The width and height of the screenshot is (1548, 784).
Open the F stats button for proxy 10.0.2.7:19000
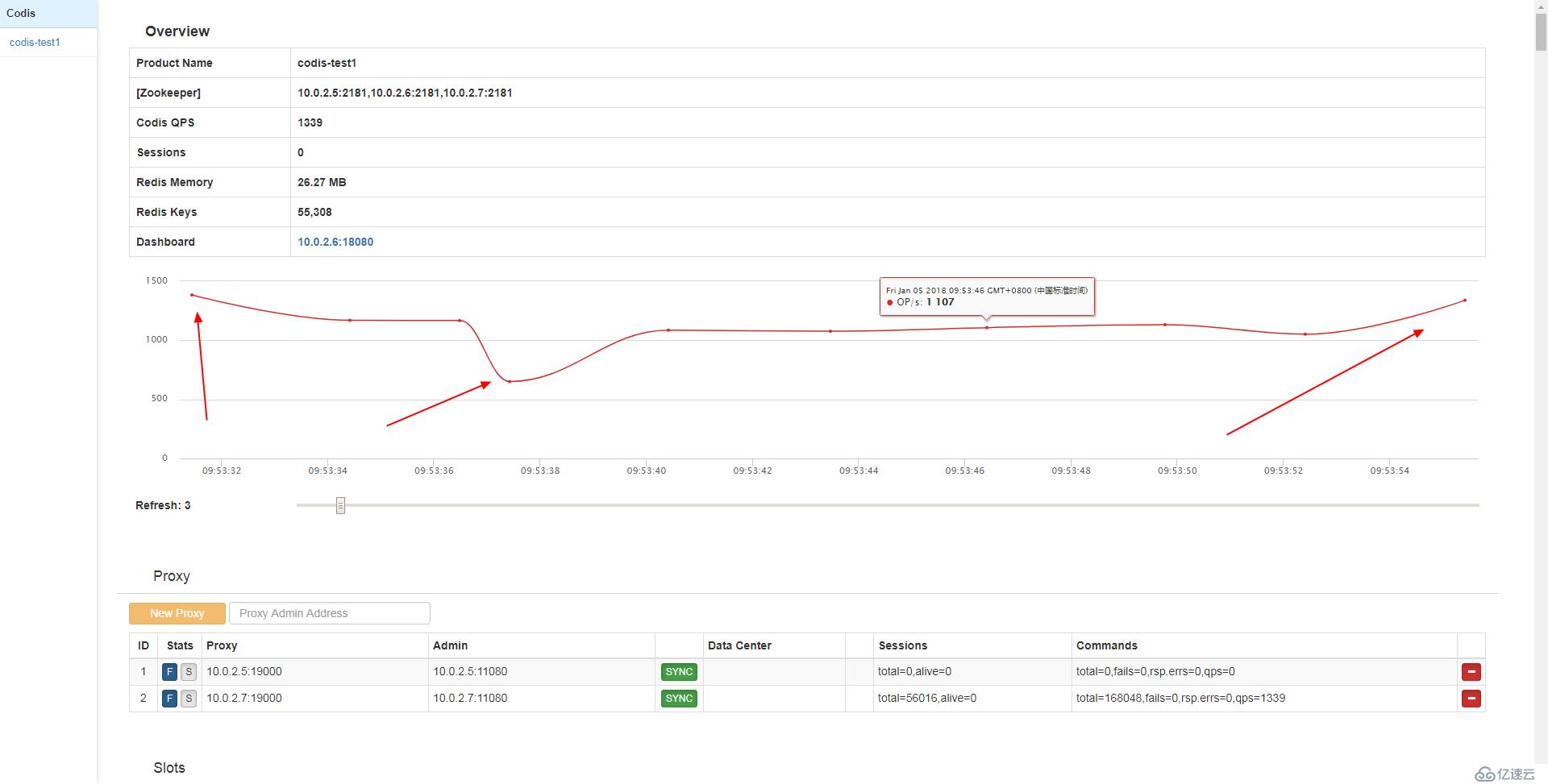[x=169, y=699]
